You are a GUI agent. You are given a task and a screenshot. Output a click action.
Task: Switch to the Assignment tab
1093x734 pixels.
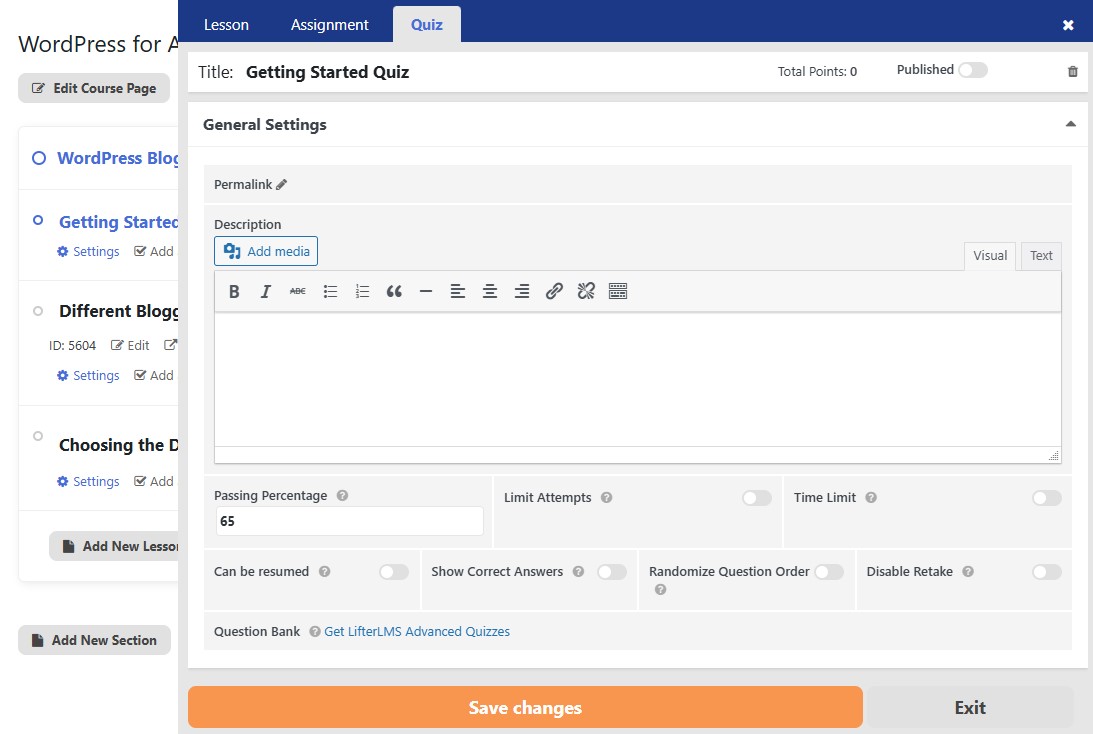(x=330, y=25)
